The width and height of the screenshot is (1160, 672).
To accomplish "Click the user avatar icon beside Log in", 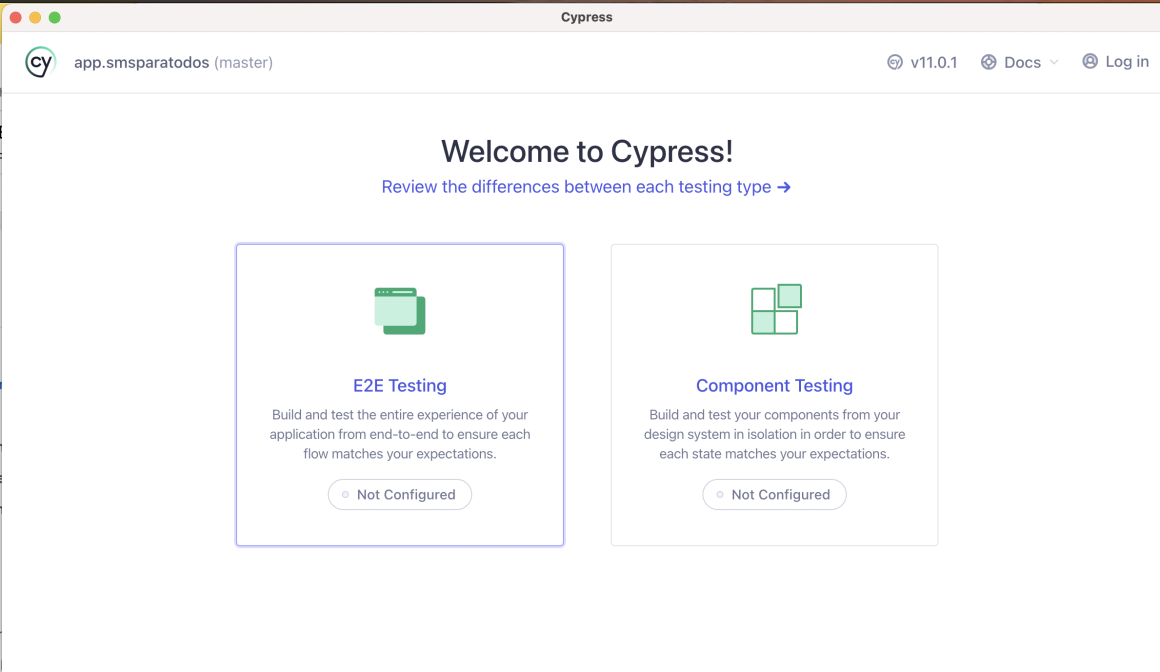I will pyautogui.click(x=1090, y=61).
